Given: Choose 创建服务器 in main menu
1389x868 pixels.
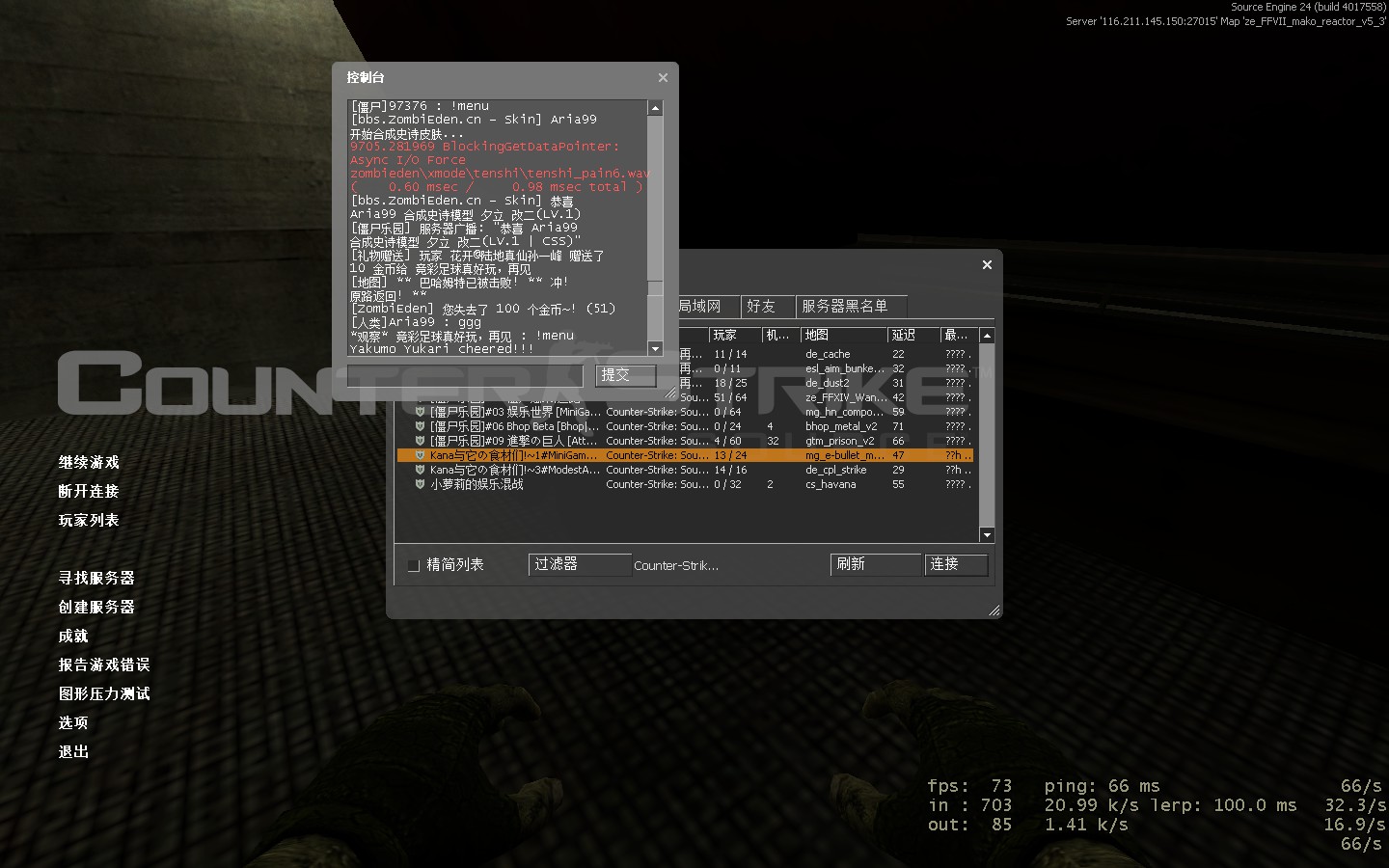Looking at the screenshot, I should pyautogui.click(x=96, y=608).
